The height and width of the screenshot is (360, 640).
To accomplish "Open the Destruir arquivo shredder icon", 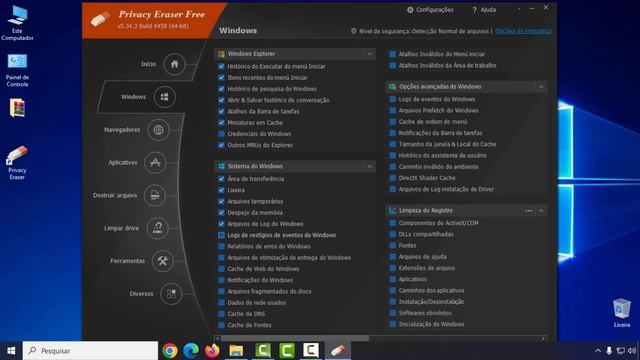I will click(155, 195).
